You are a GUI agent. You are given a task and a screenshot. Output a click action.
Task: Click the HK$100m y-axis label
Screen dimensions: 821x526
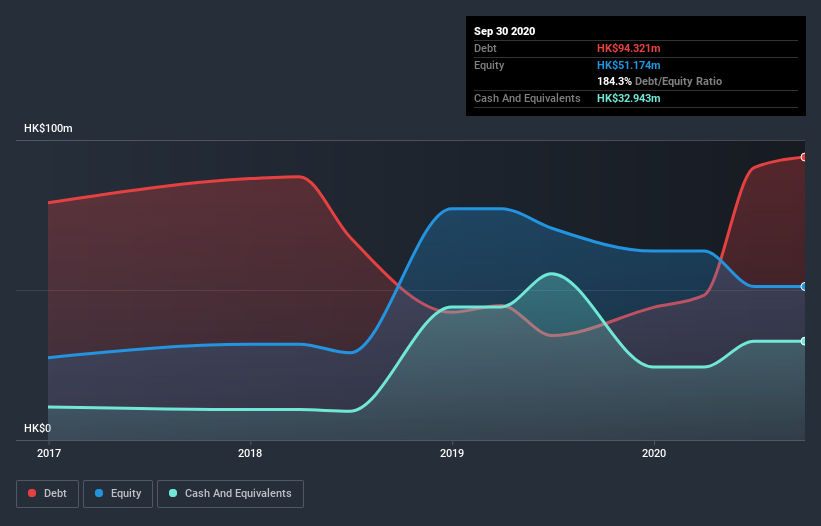pos(48,128)
